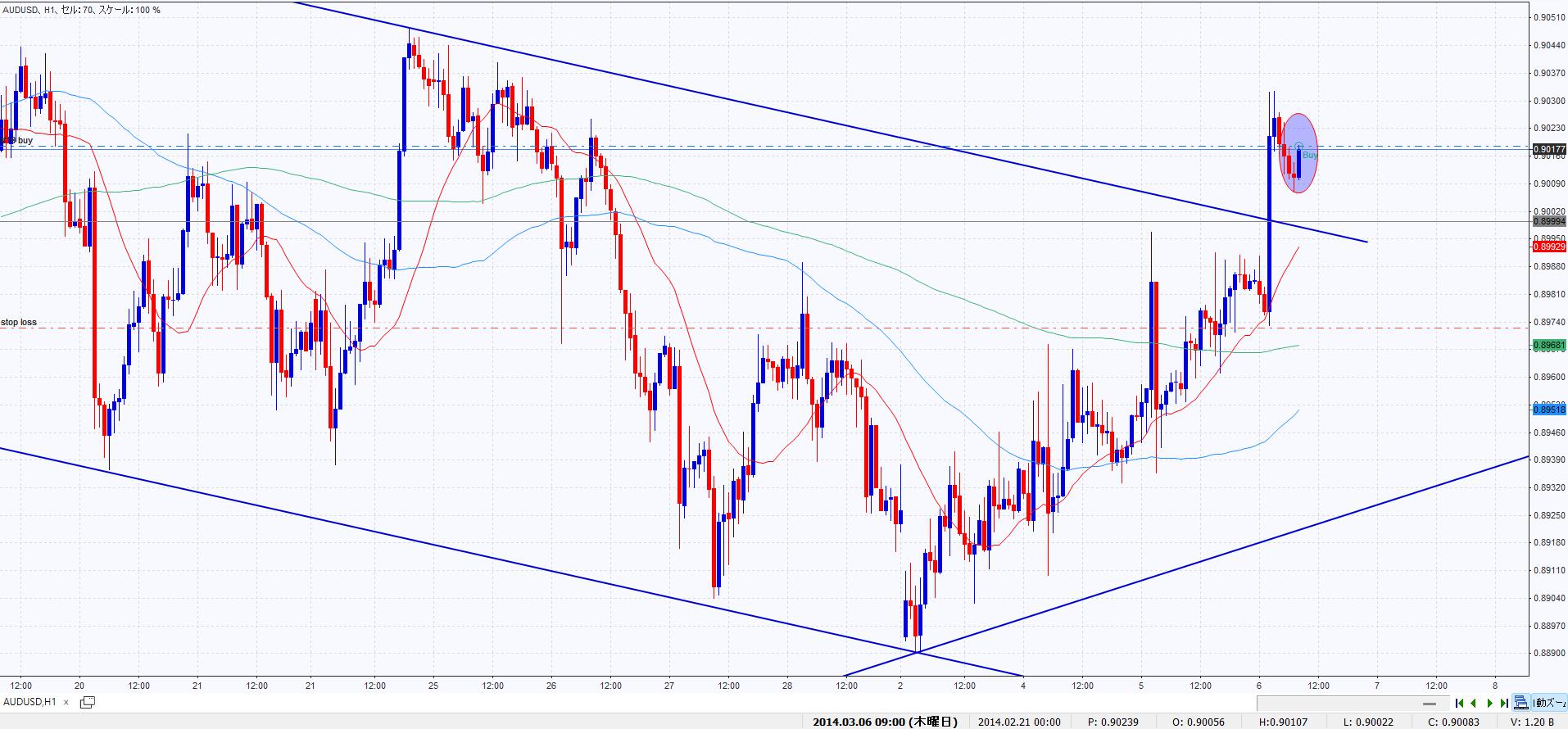Click the 0.90177 current price tag
Viewport: 1568px width, 729px height.
click(x=1548, y=149)
